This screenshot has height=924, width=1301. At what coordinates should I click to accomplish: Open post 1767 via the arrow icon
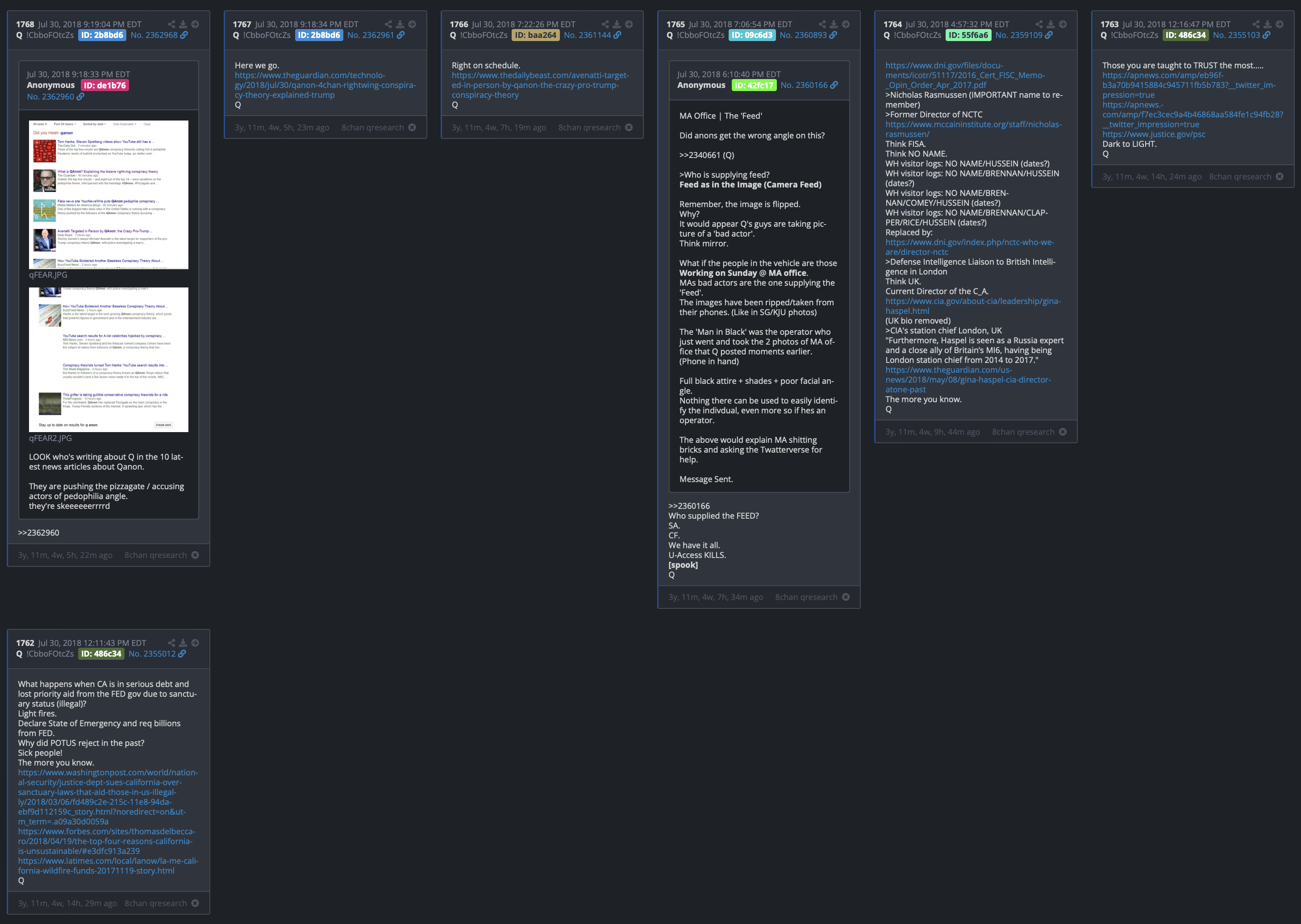coord(412,25)
